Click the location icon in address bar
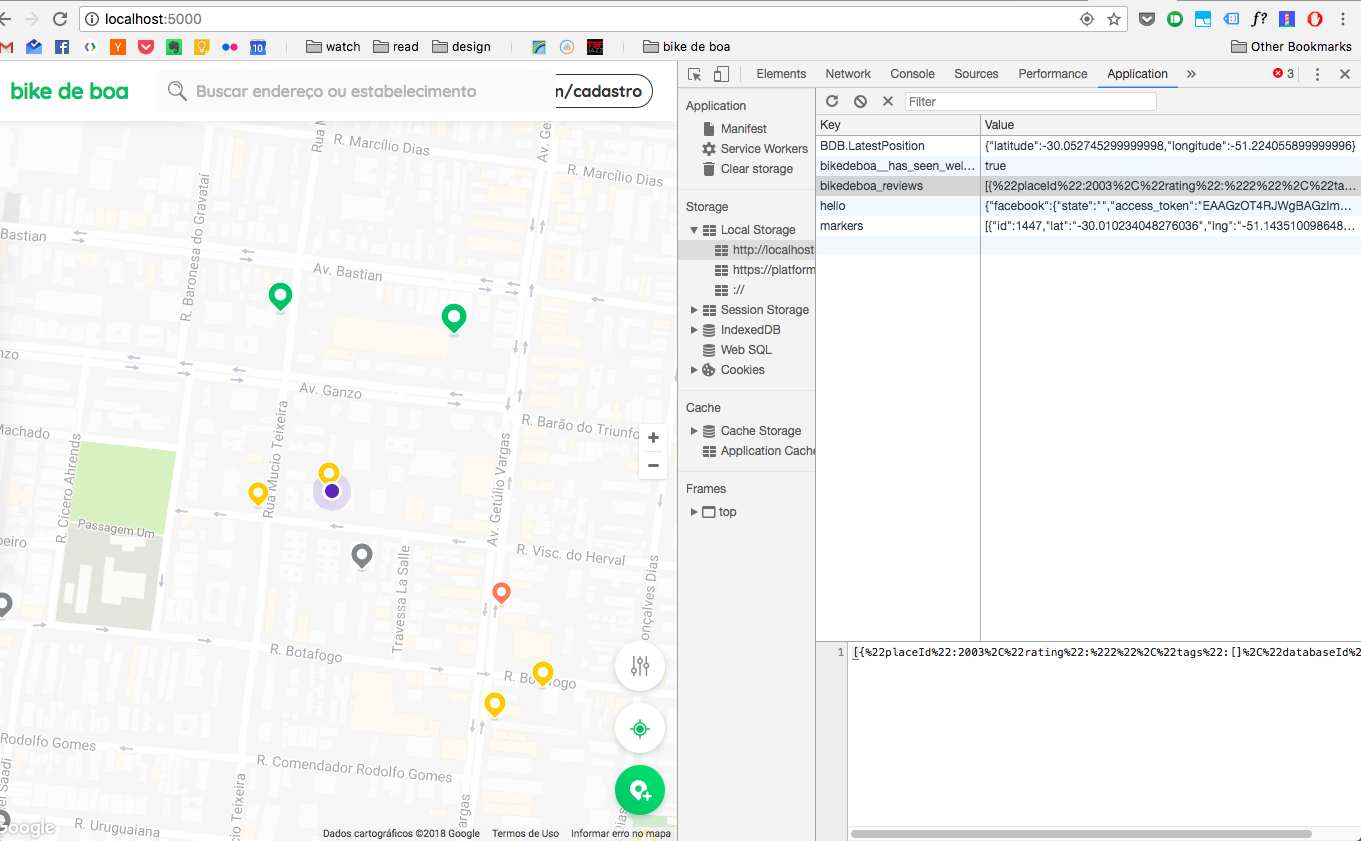Viewport: 1361px width, 841px height. (x=1087, y=19)
